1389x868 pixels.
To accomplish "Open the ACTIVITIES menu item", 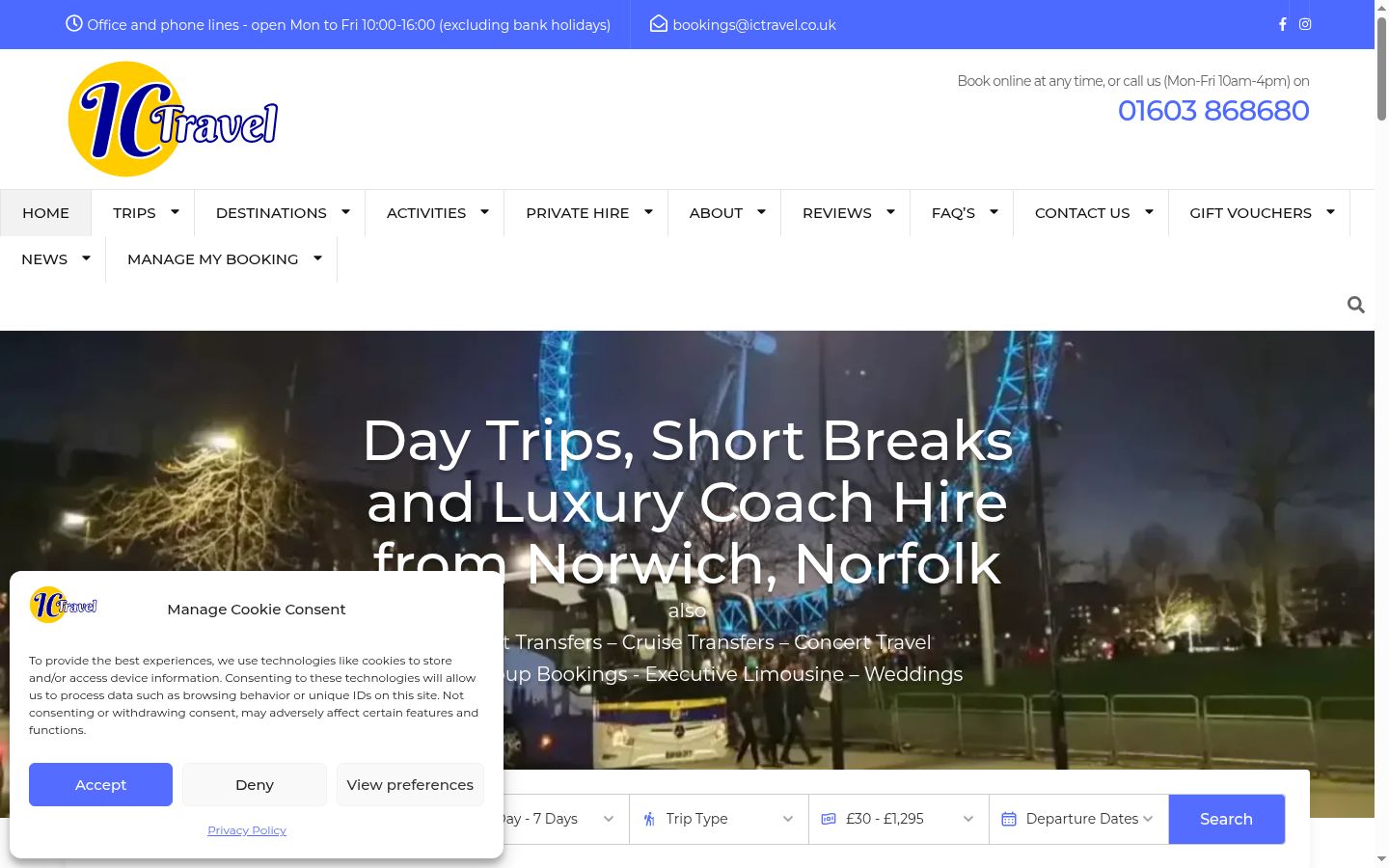I will [426, 213].
